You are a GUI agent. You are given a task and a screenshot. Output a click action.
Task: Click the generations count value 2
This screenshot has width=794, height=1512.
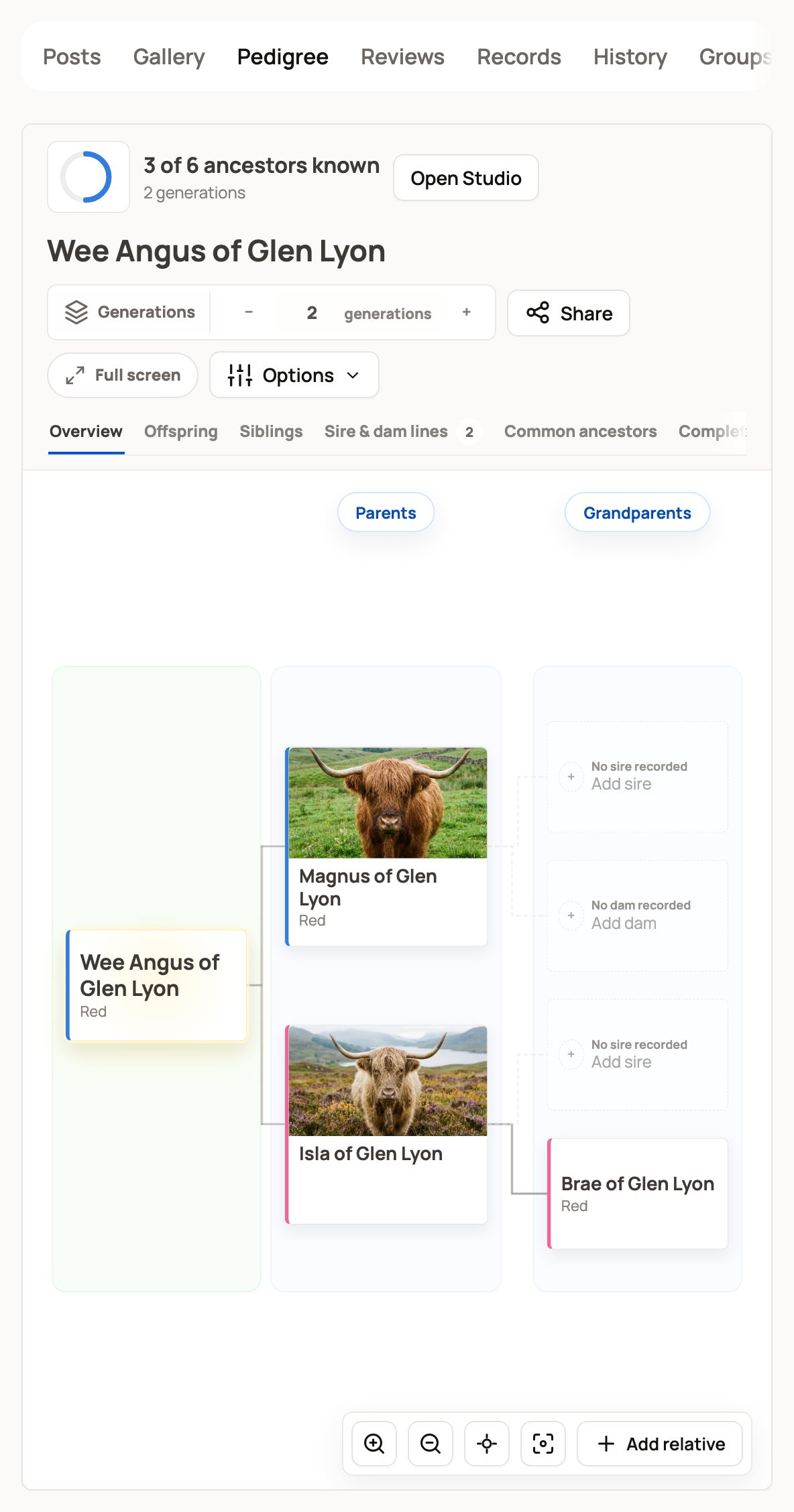click(312, 313)
